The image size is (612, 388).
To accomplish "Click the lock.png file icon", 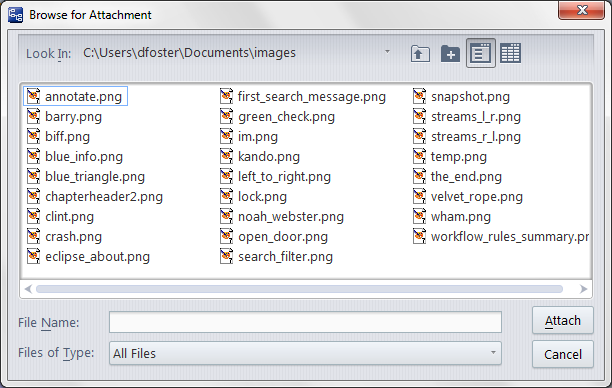I will point(227,196).
